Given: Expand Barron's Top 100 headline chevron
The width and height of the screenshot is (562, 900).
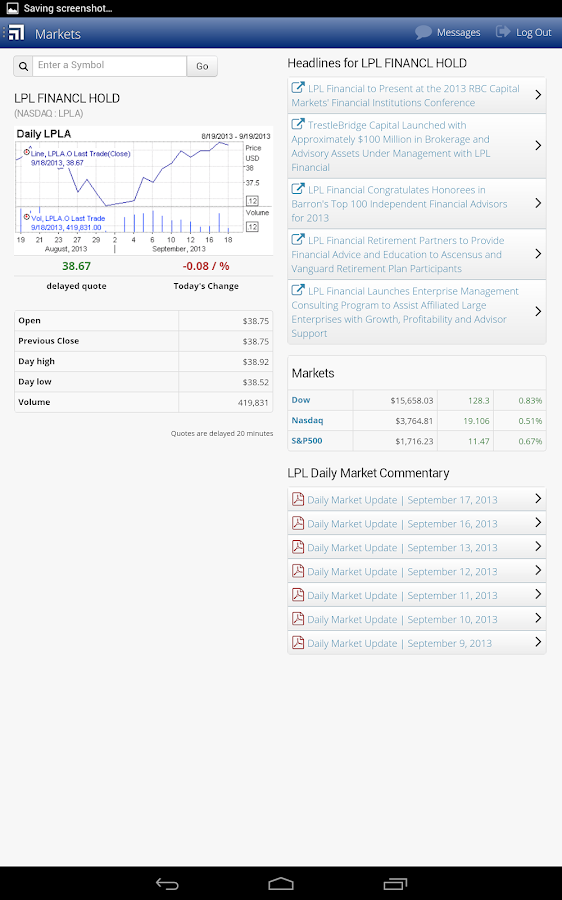Looking at the screenshot, I should pyautogui.click(x=538, y=203).
